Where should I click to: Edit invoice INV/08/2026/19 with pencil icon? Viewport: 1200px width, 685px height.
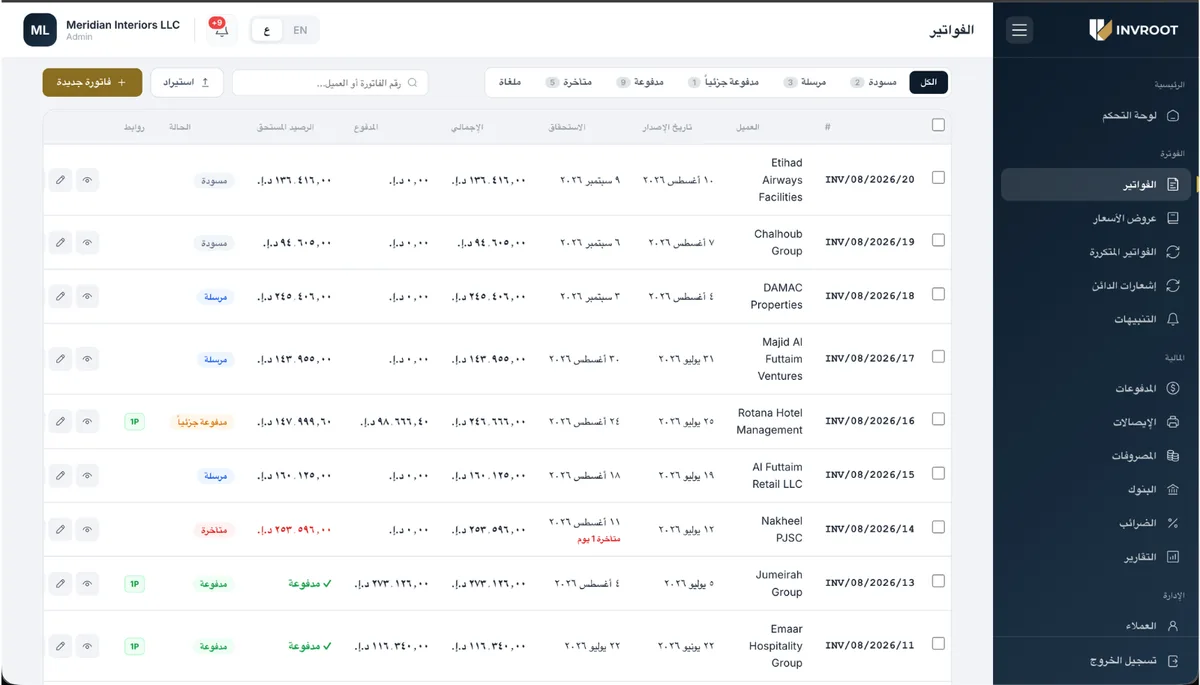(x=60, y=242)
